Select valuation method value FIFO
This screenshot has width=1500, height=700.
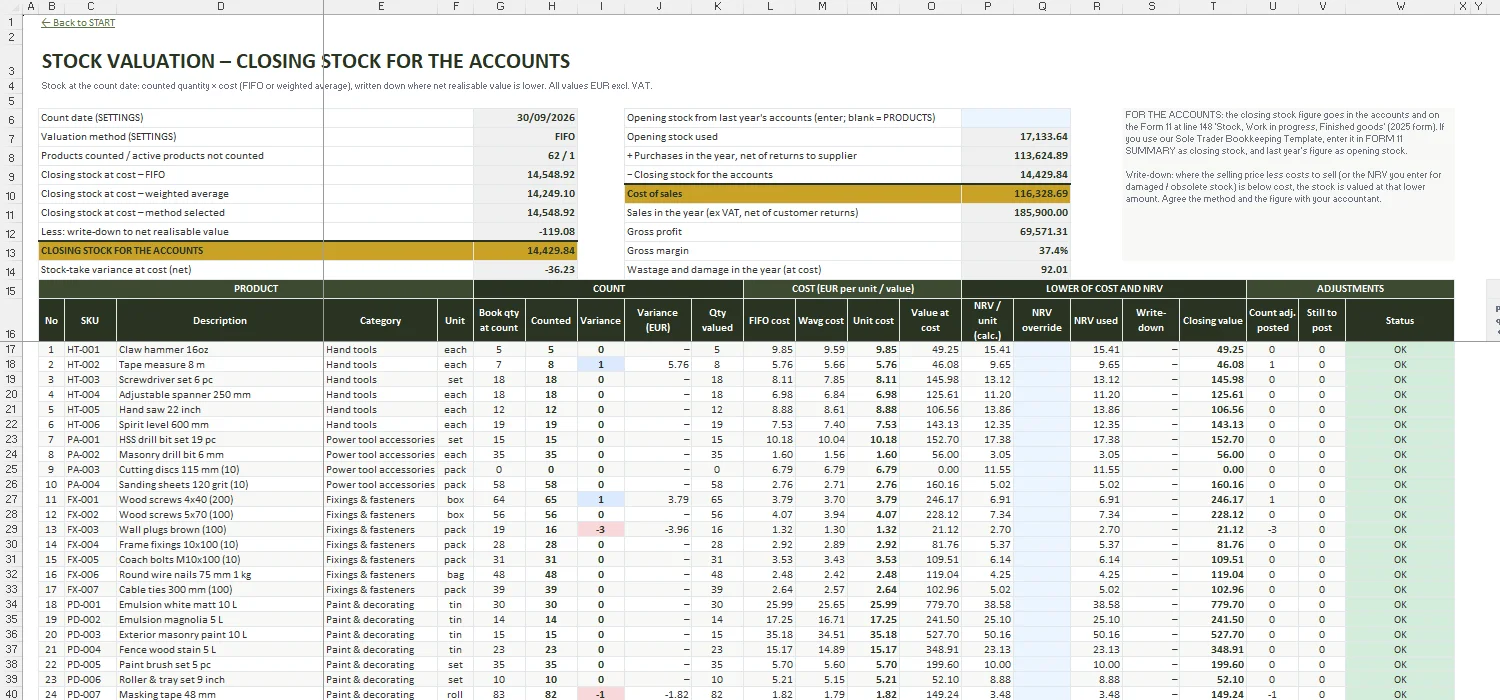[526, 137]
